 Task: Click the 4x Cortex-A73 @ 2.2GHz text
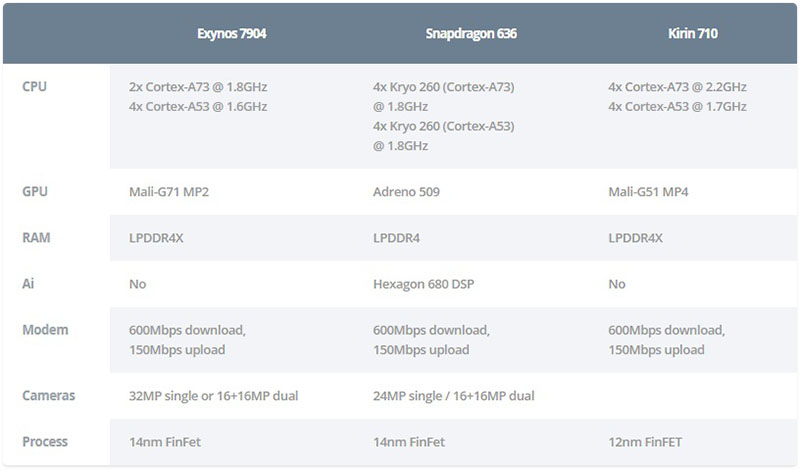coord(677,87)
